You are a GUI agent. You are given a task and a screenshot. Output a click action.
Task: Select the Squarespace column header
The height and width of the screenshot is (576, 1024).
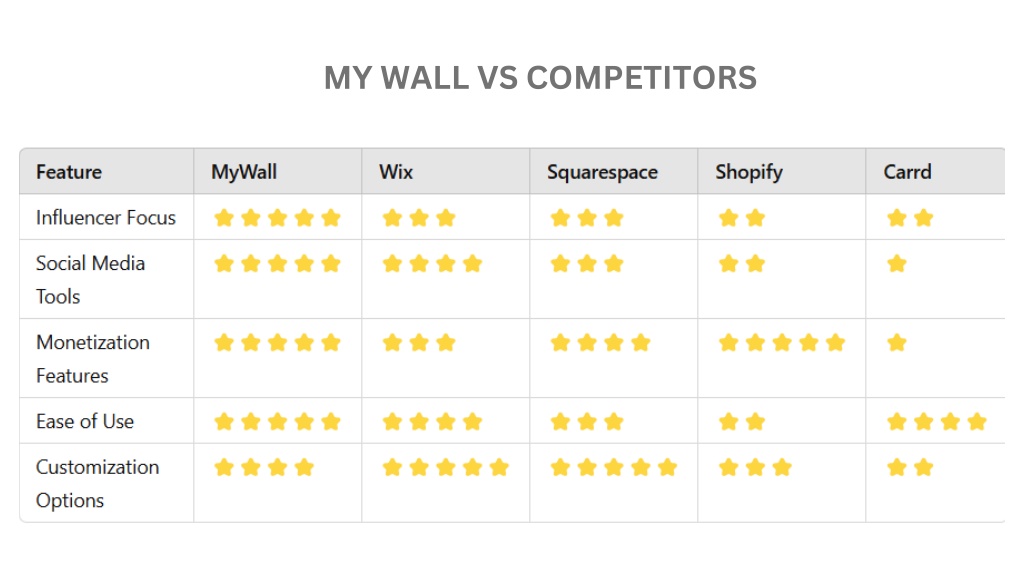(602, 172)
